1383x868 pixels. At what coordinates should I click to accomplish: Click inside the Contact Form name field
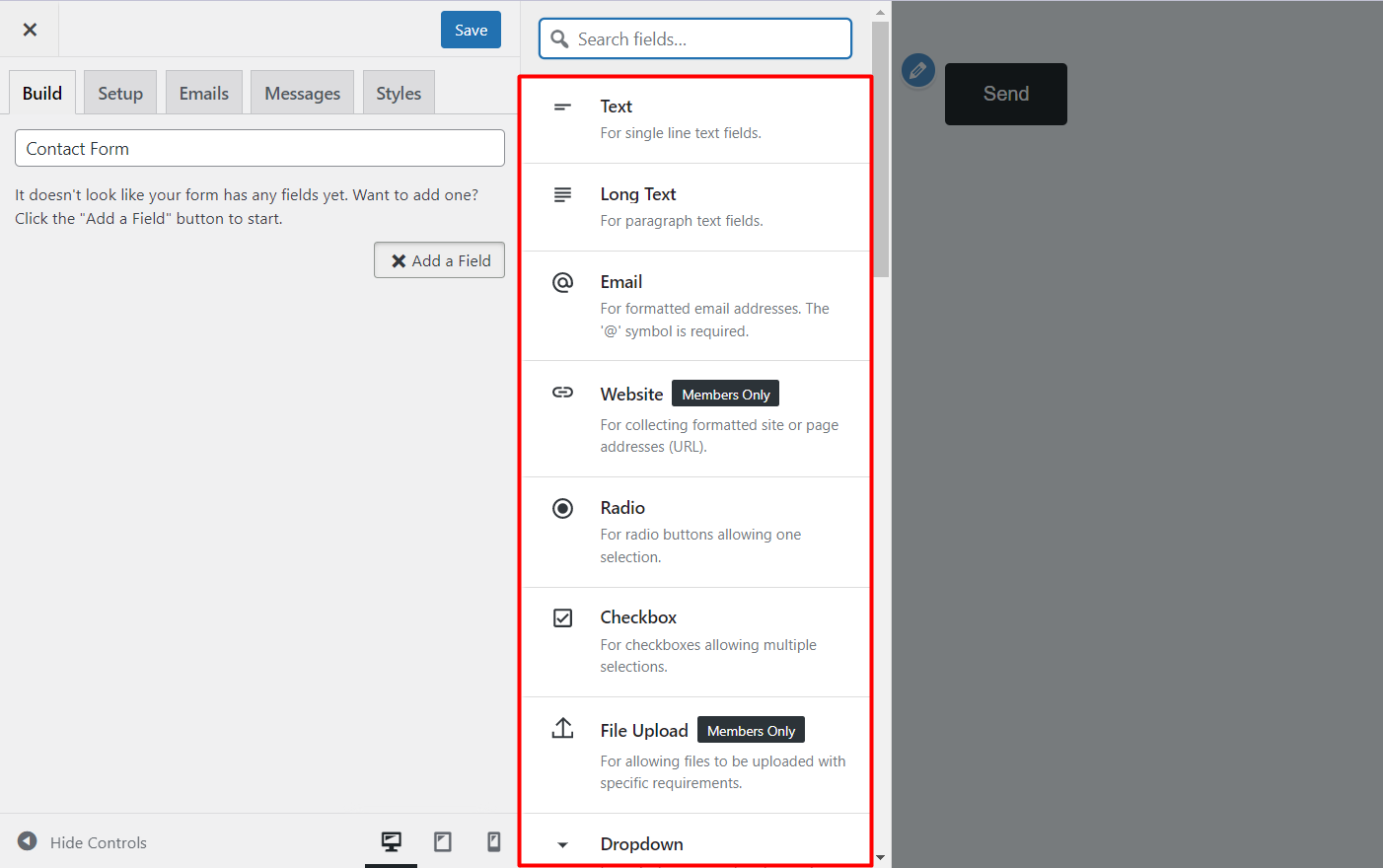(x=259, y=148)
